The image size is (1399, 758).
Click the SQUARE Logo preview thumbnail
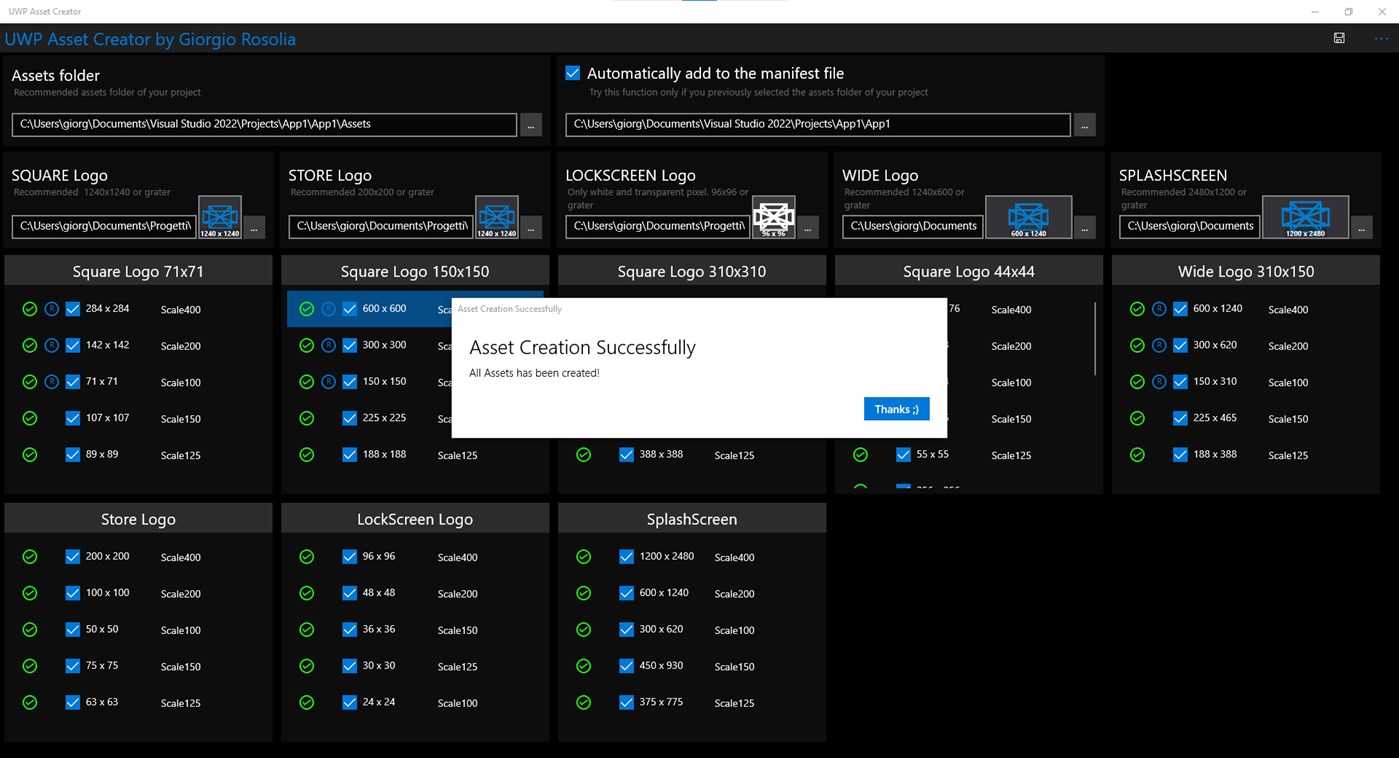click(x=220, y=217)
